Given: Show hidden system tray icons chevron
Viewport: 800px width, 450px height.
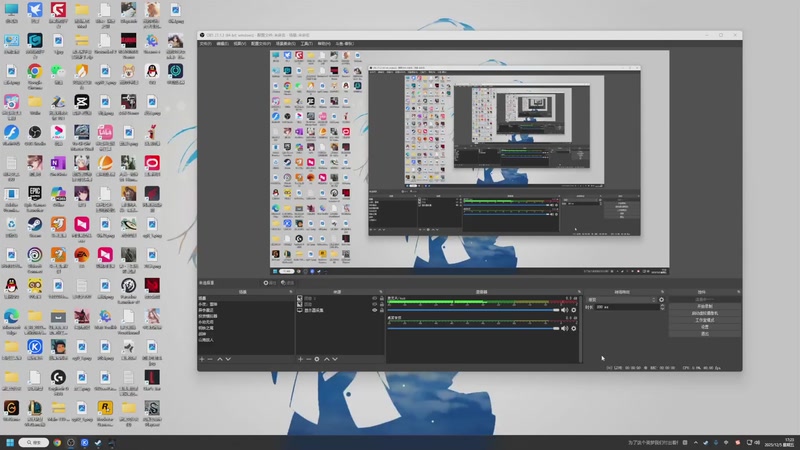Looking at the screenshot, I should [695, 443].
